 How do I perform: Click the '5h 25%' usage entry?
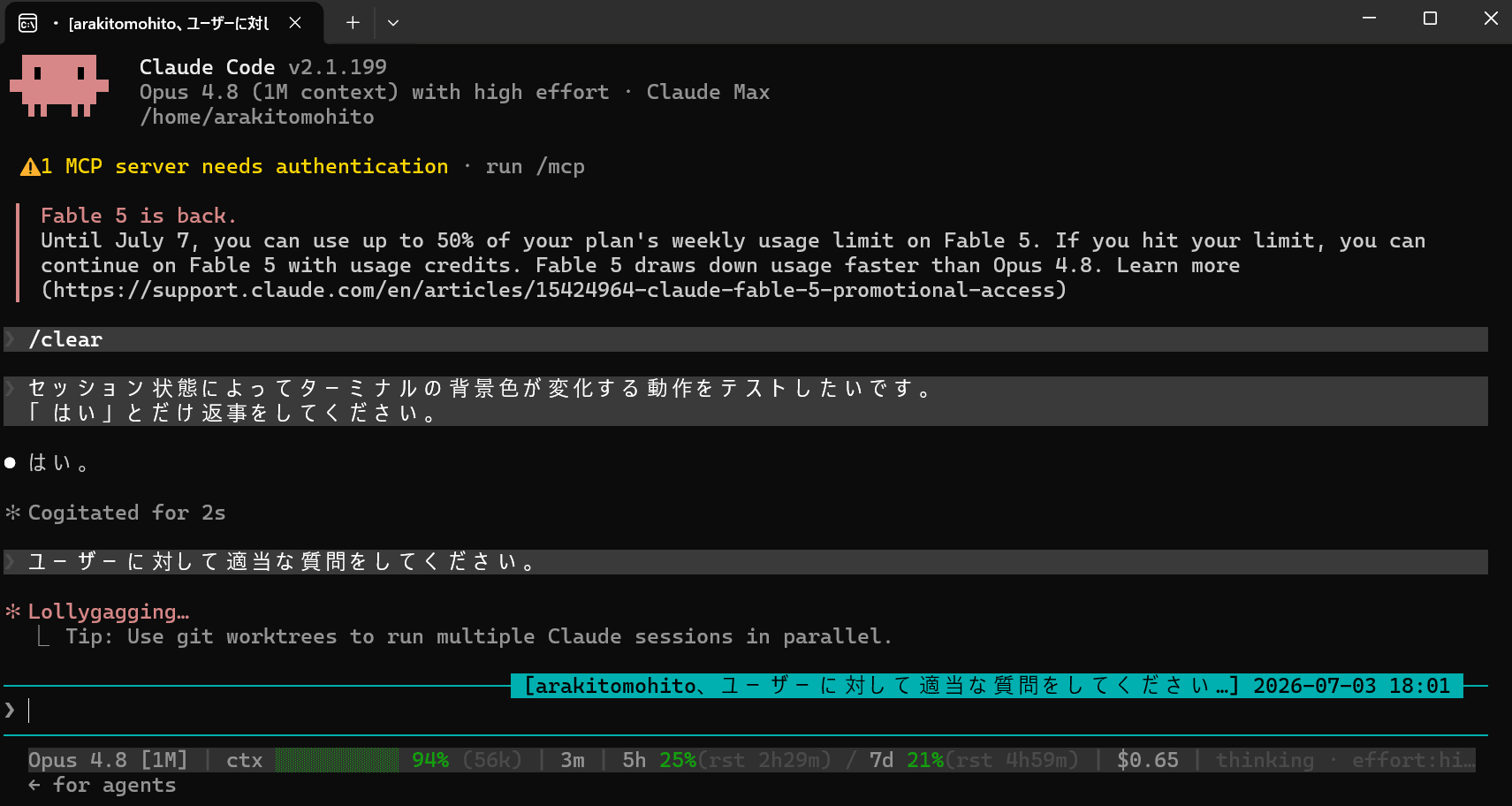pos(659,760)
